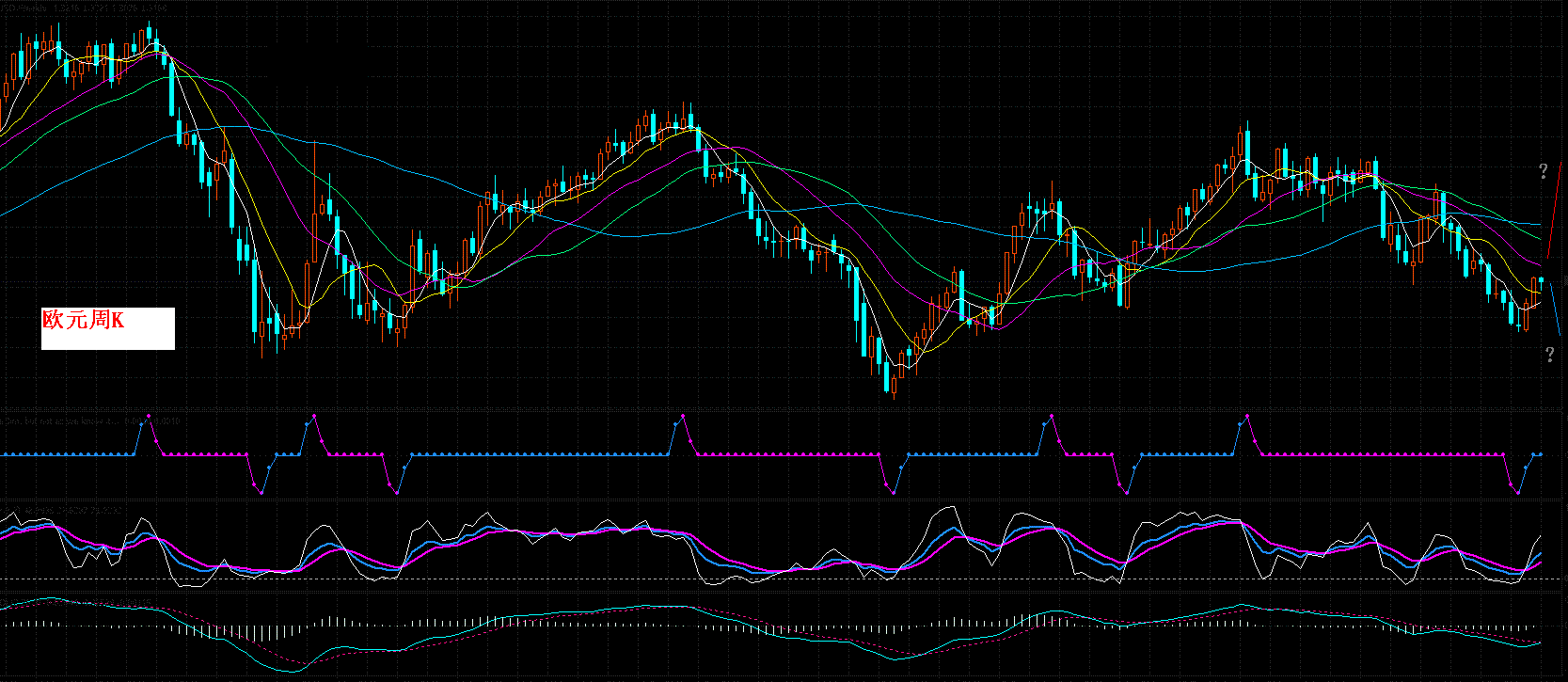Select the right end of yellow moving average
1568x682 pixels.
[1540, 293]
